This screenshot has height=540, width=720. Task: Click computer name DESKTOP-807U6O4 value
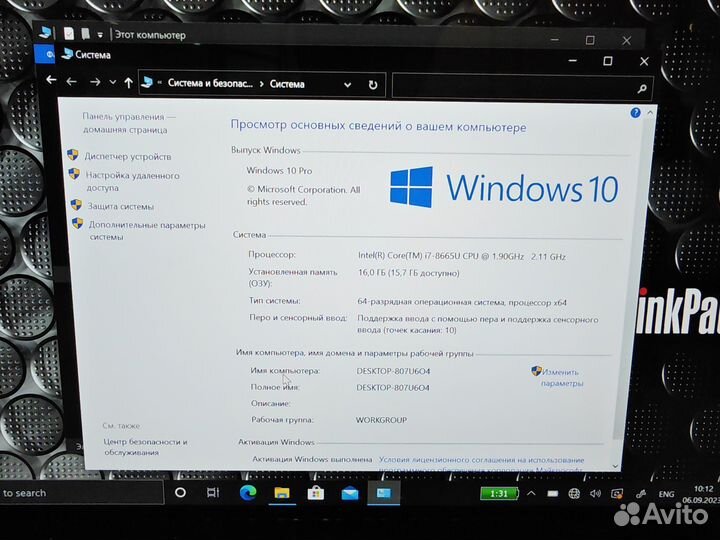click(393, 371)
